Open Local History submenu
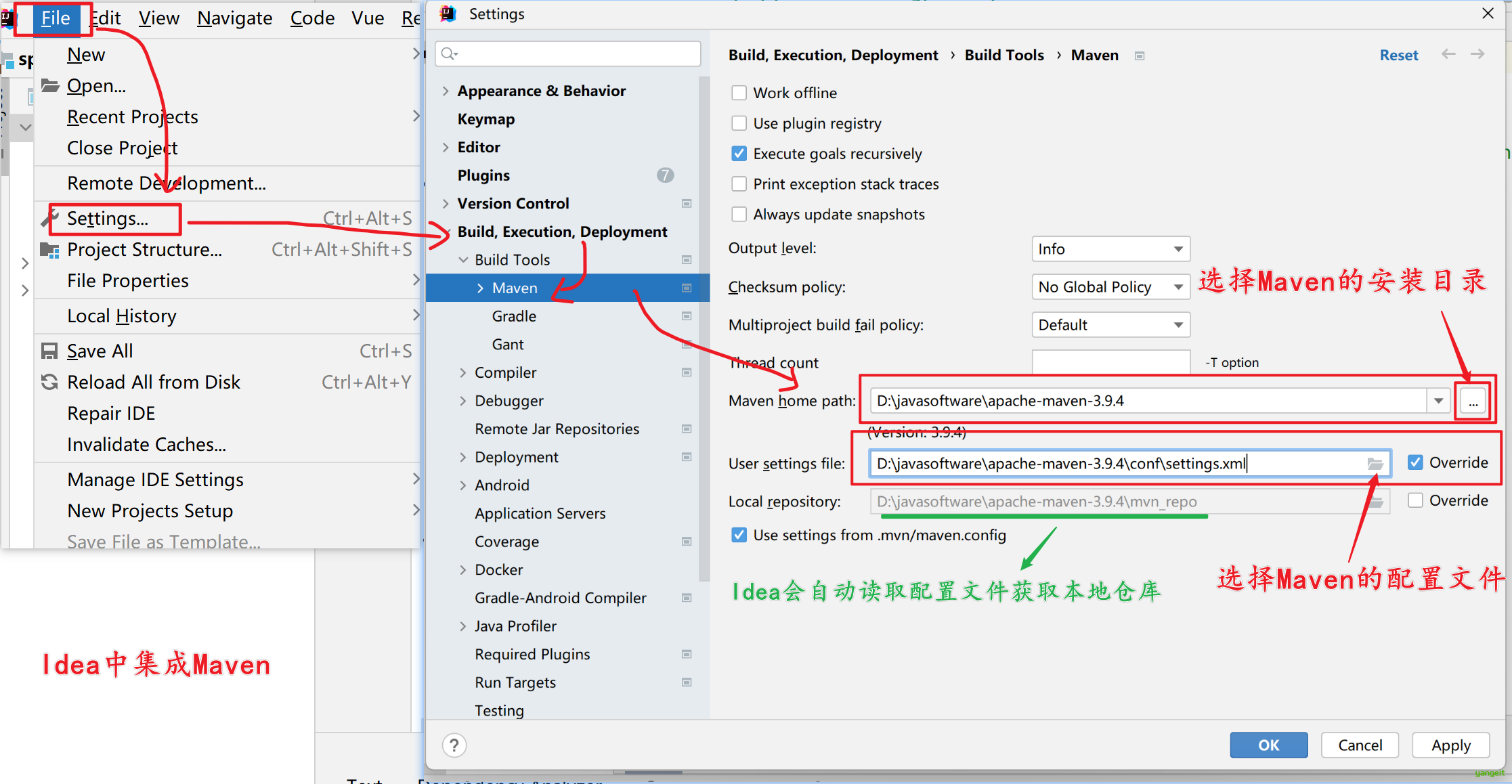This screenshot has height=784, width=1512. click(x=227, y=315)
